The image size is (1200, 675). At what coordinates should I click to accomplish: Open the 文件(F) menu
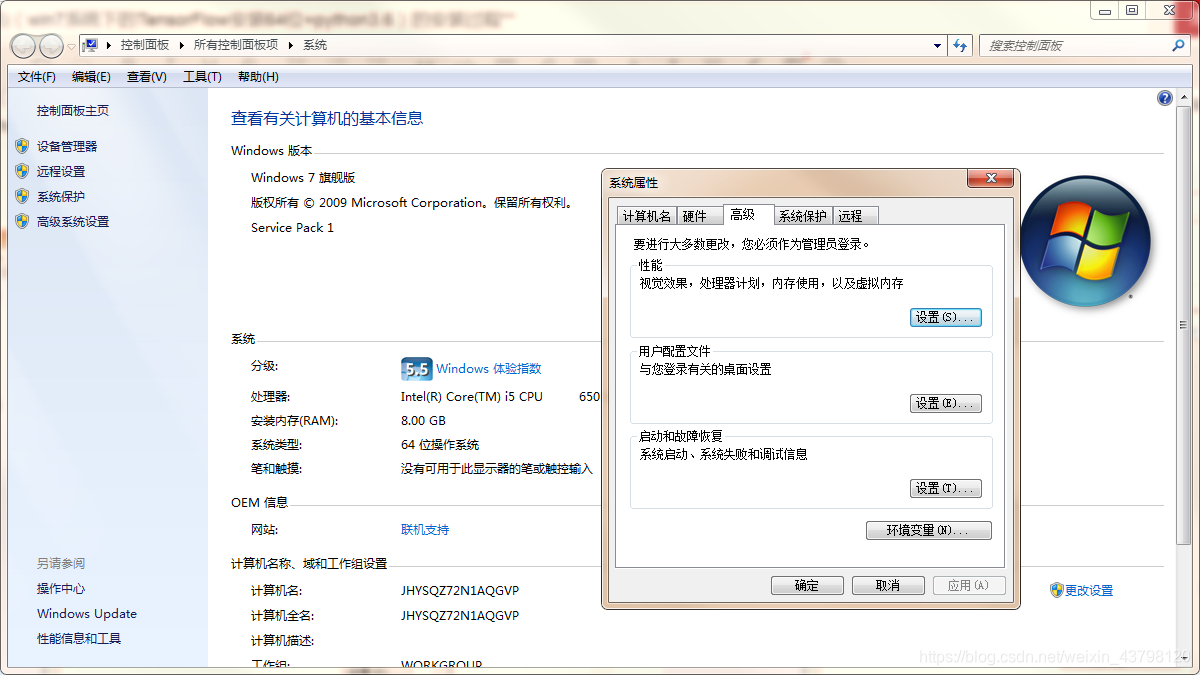pos(37,77)
